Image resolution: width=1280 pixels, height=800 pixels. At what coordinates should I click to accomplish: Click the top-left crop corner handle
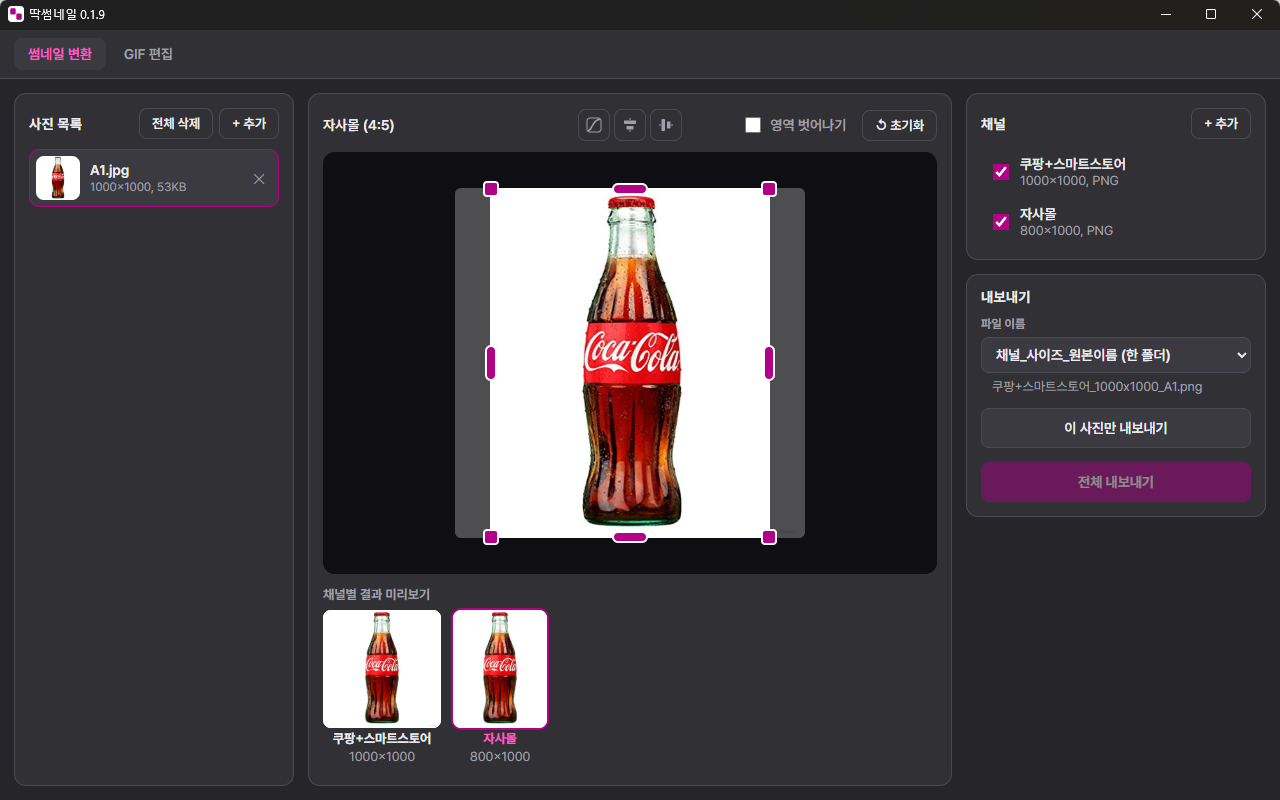point(491,189)
